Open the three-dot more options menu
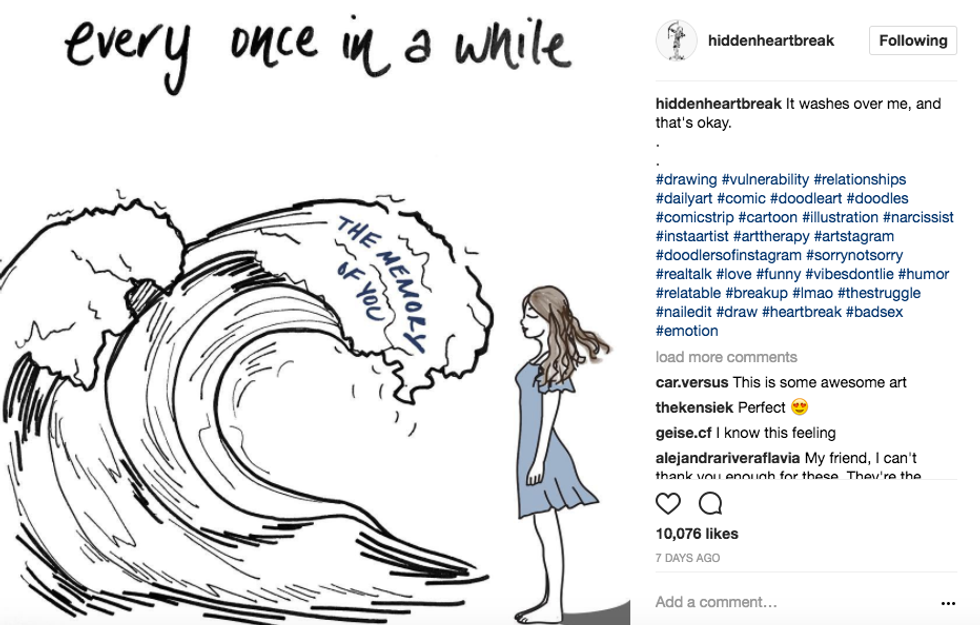This screenshot has width=980, height=625. point(948,603)
